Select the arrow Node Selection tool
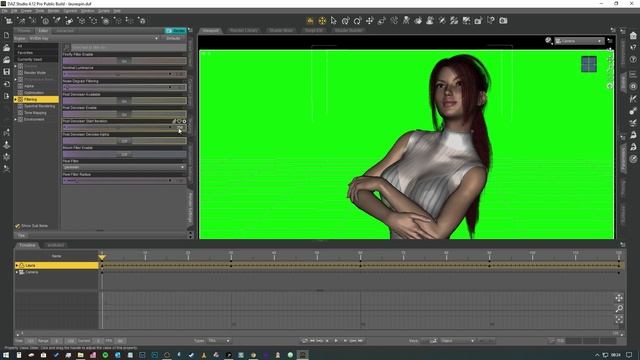This screenshot has height=360, width=640. 334,20
